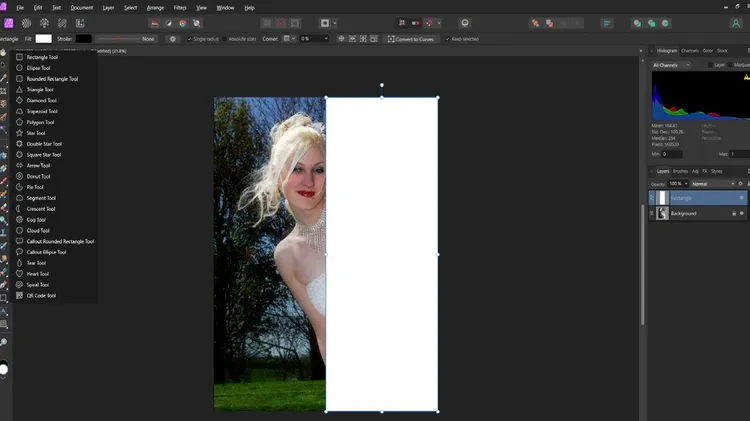750x421 pixels.
Task: Toggle the Single radius checkbox
Action: coord(189,39)
